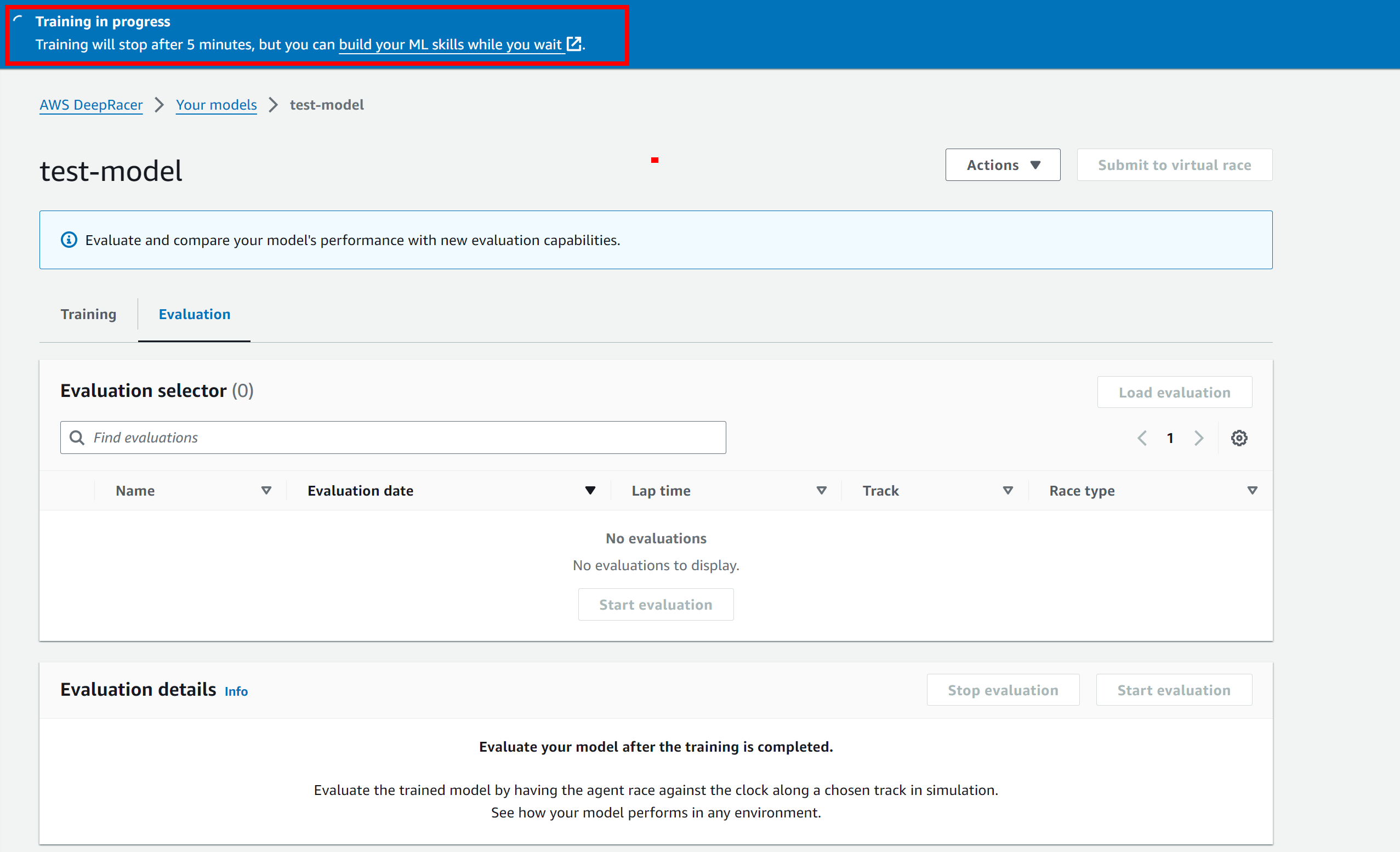Click the Load evaluation button

[1174, 392]
